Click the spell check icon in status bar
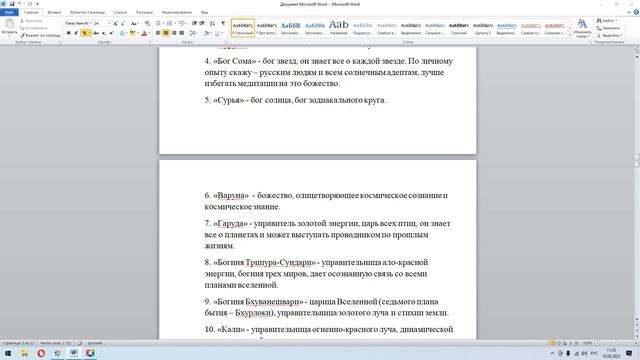Viewport: 640px width, 360px height. (x=80, y=343)
